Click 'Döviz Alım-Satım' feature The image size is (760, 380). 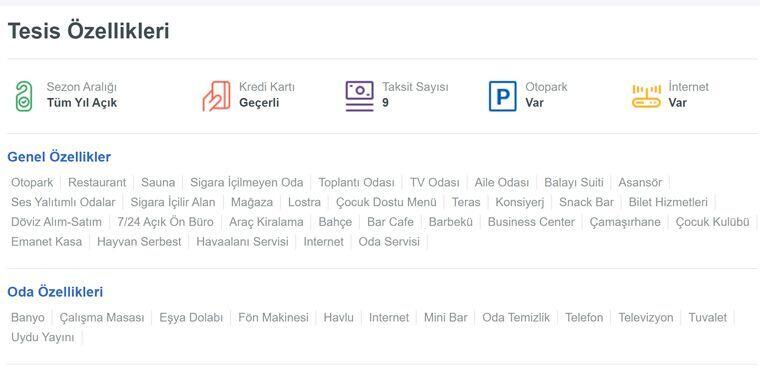tap(57, 222)
